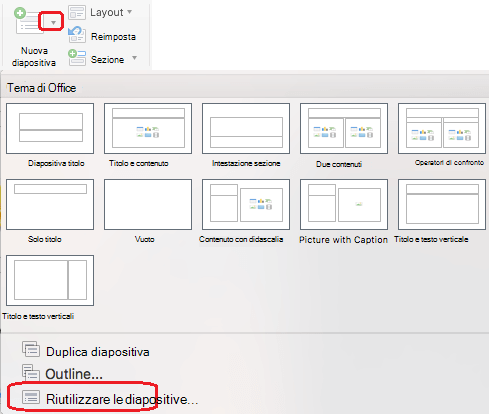
Task: Click the Reimposta label
Action: coord(113,37)
